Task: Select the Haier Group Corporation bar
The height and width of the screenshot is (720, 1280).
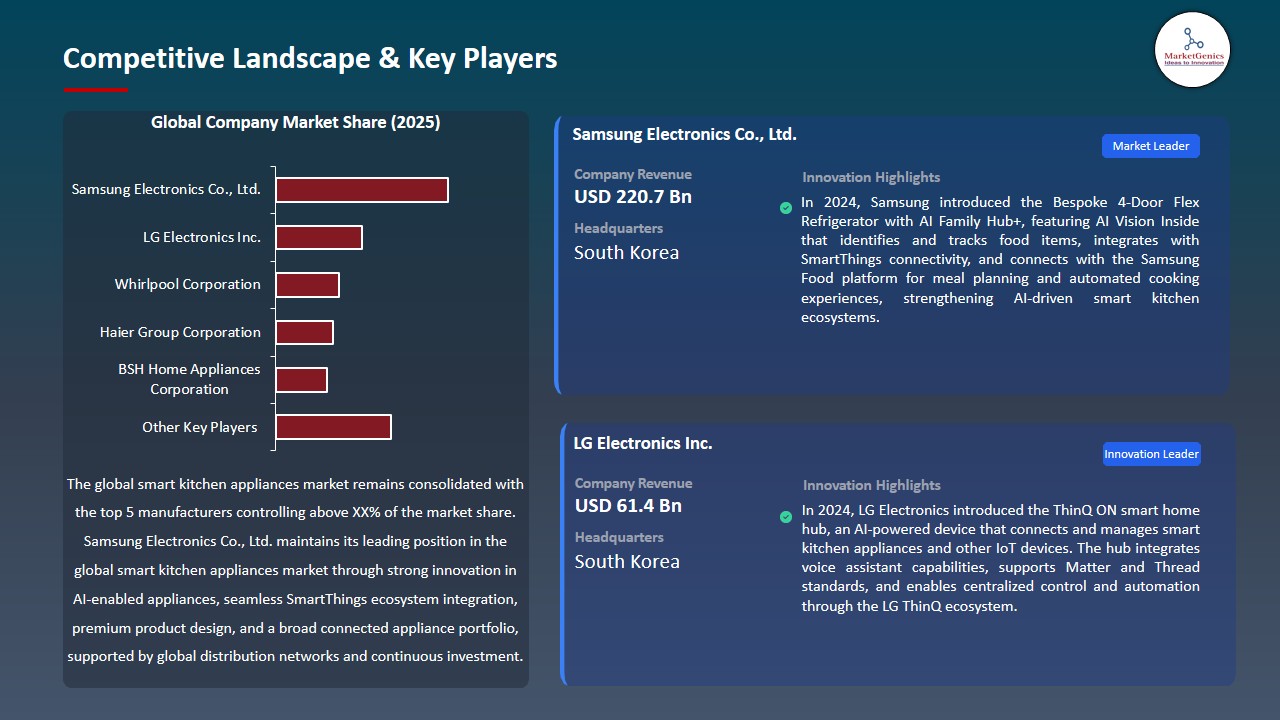Action: (305, 332)
